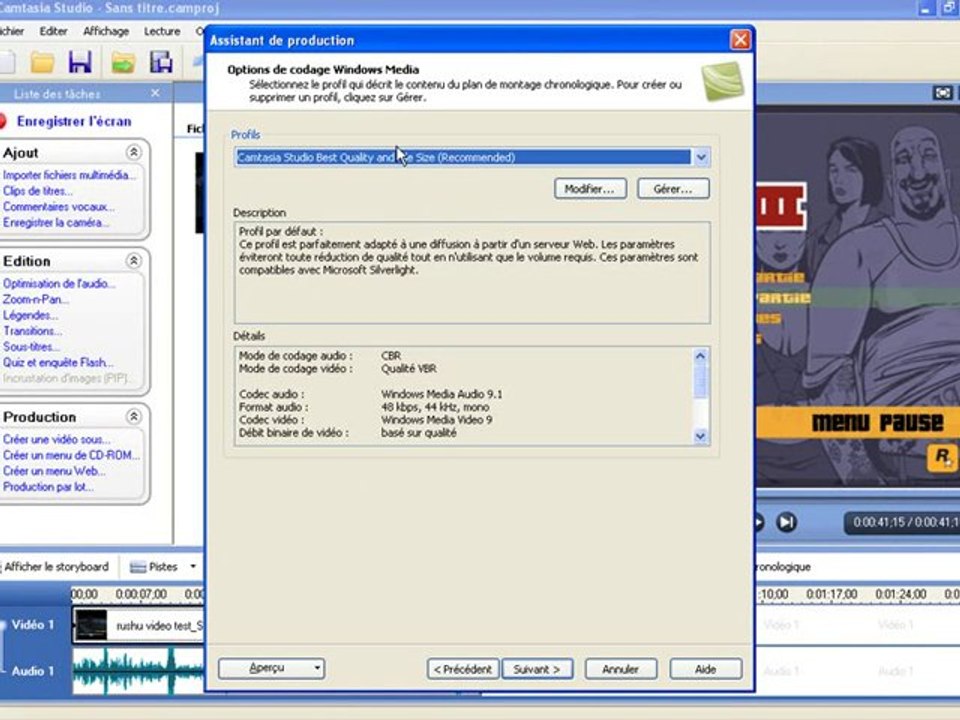
Task: Open help with the Aide button
Action: click(x=705, y=669)
